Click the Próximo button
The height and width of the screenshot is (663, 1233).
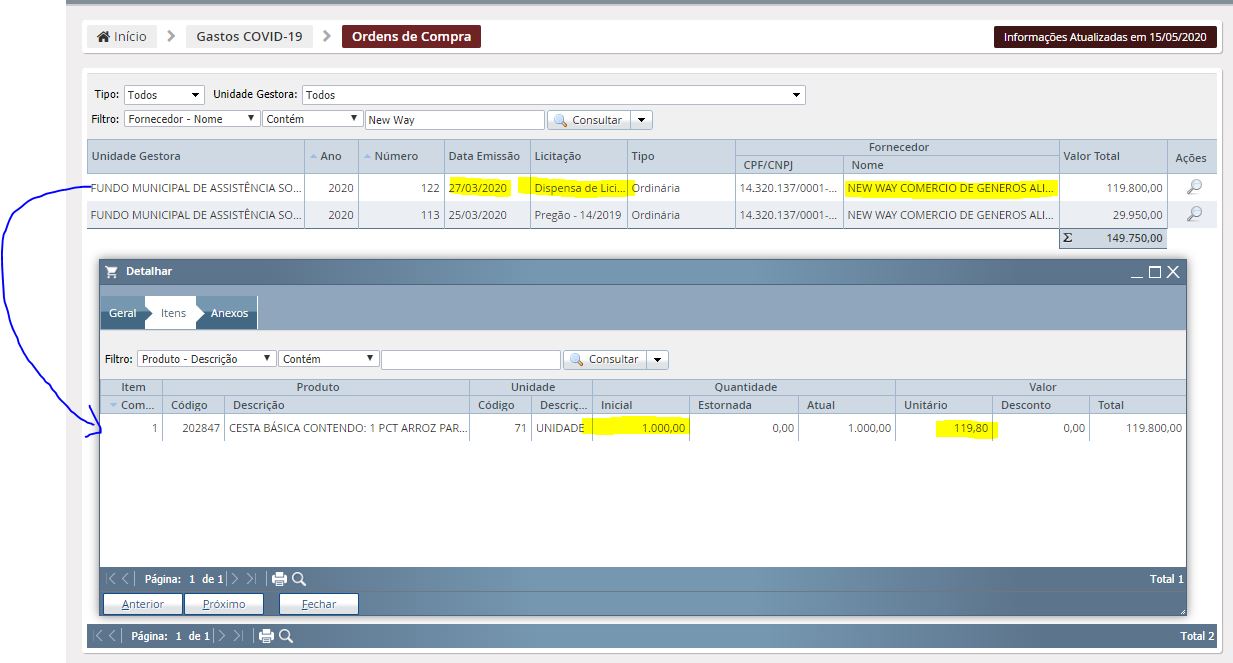coord(223,604)
